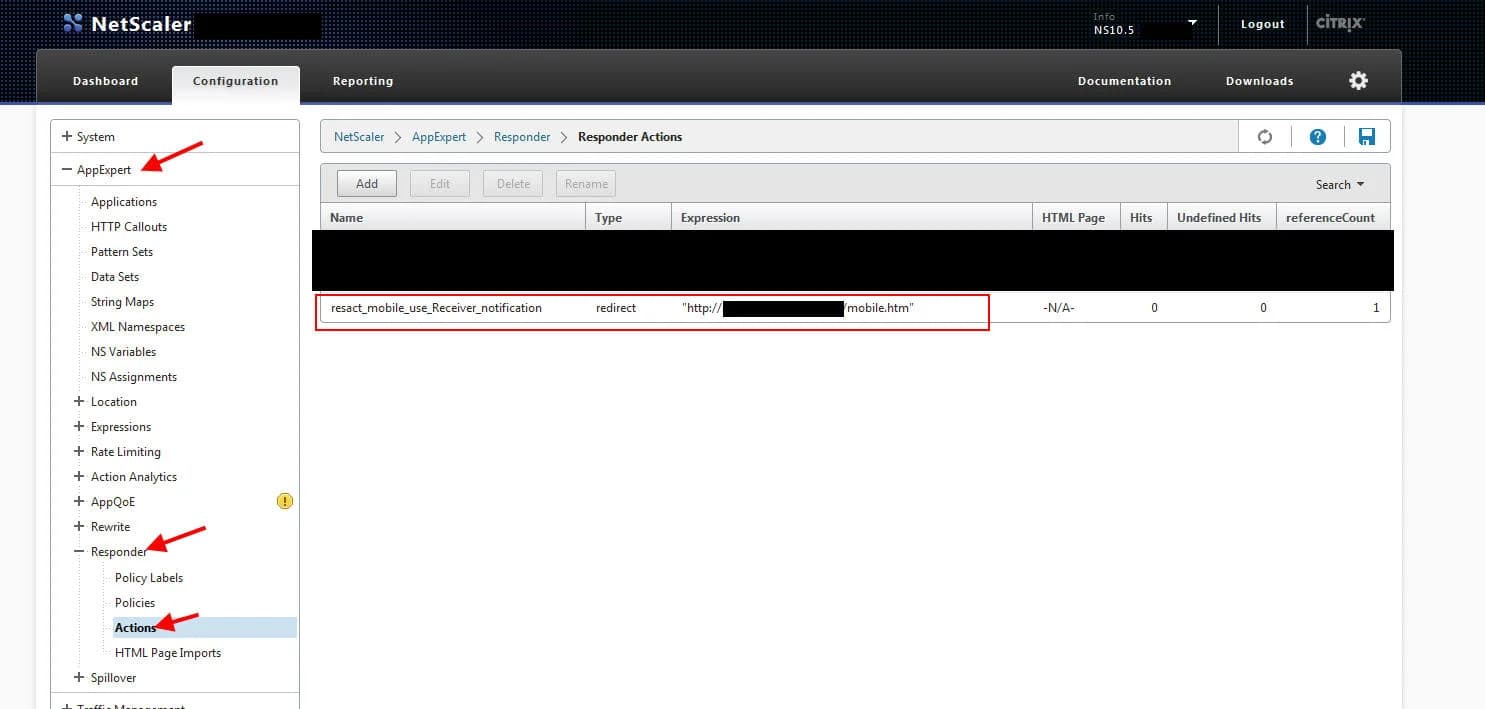Go to Responder breadcrumb link
This screenshot has height=709, width=1485.
point(522,137)
